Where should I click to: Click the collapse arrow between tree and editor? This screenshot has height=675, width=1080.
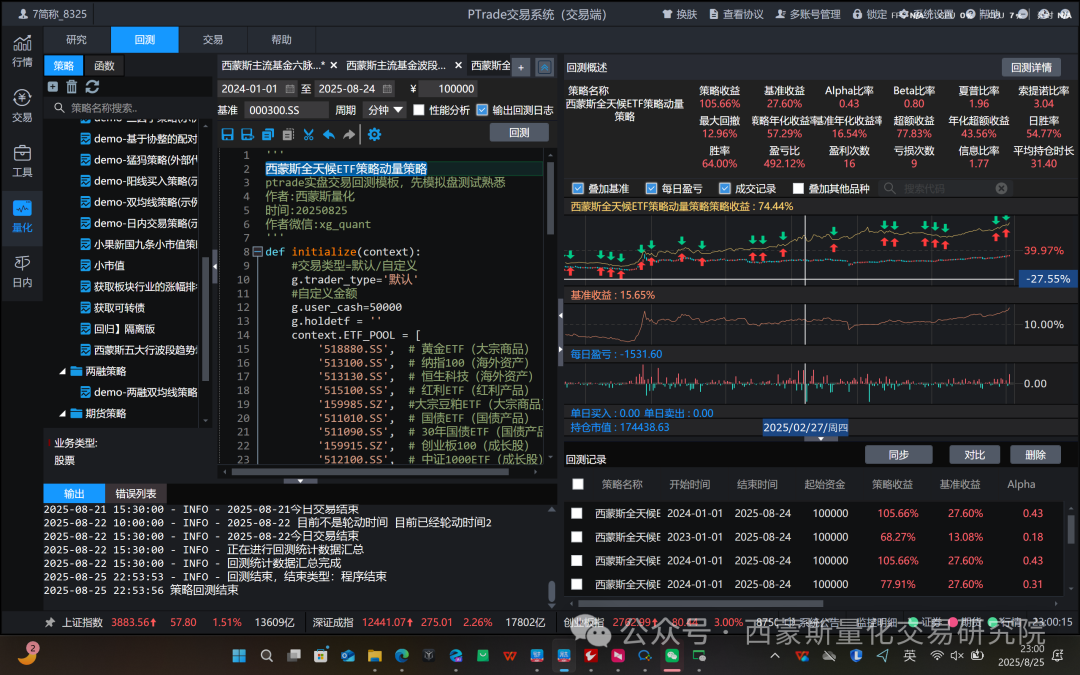[215, 266]
